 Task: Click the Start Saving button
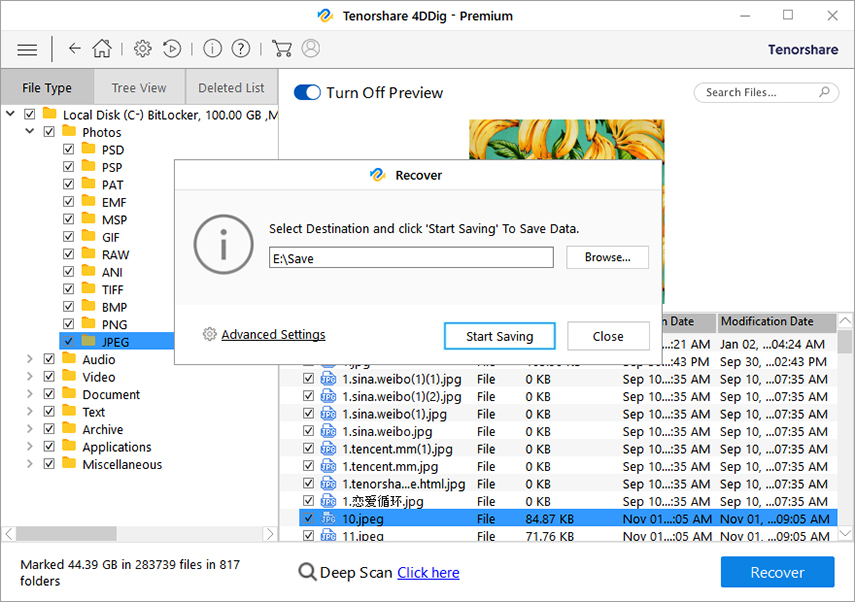click(x=499, y=336)
